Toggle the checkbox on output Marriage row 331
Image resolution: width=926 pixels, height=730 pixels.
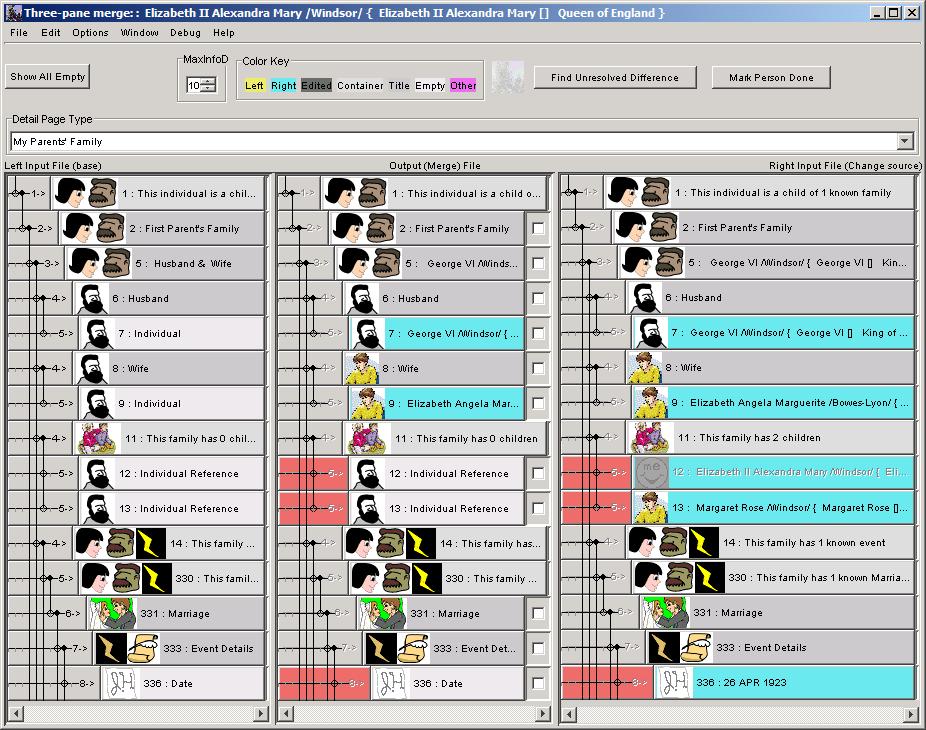[538, 614]
